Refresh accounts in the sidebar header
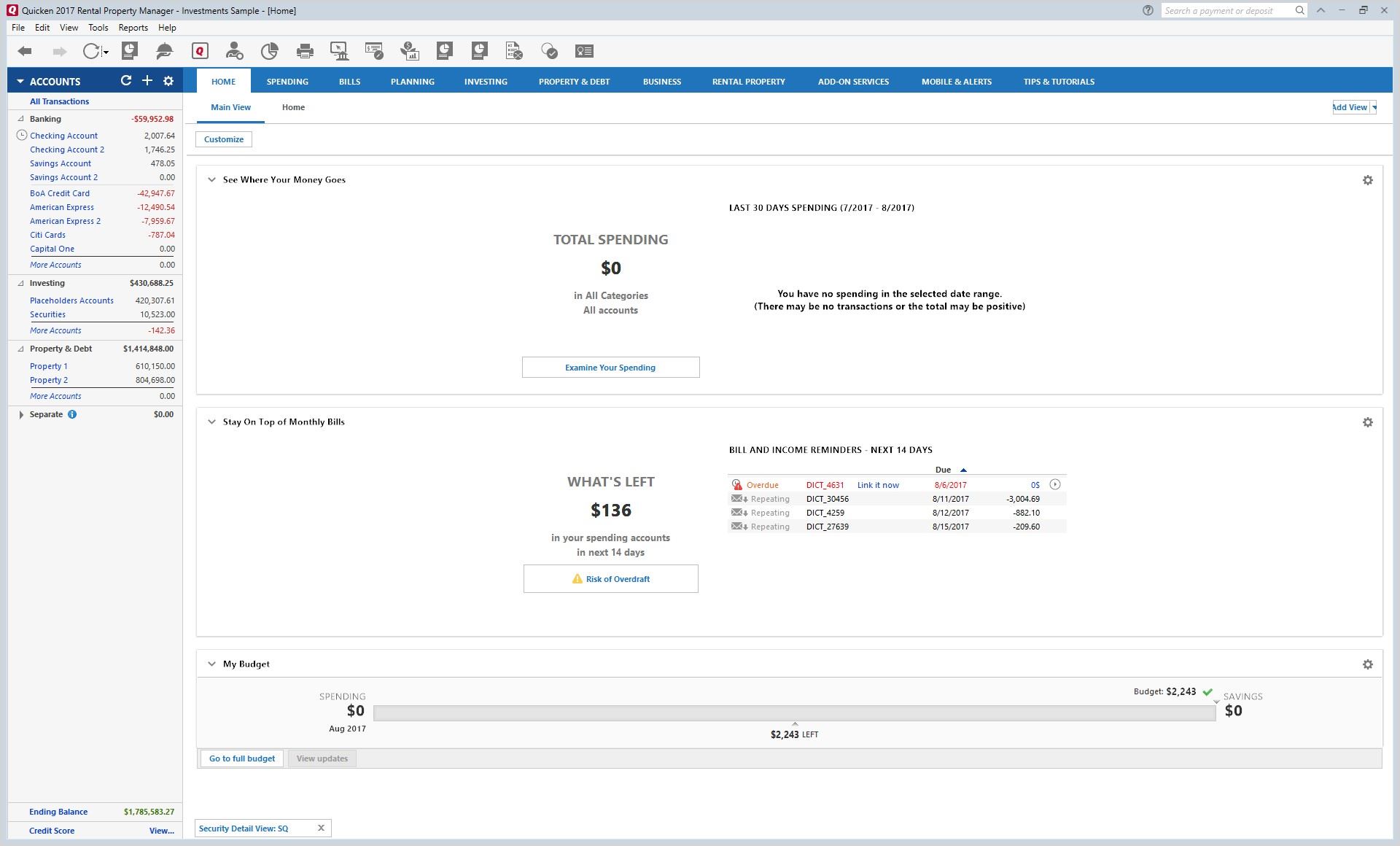 126,81
